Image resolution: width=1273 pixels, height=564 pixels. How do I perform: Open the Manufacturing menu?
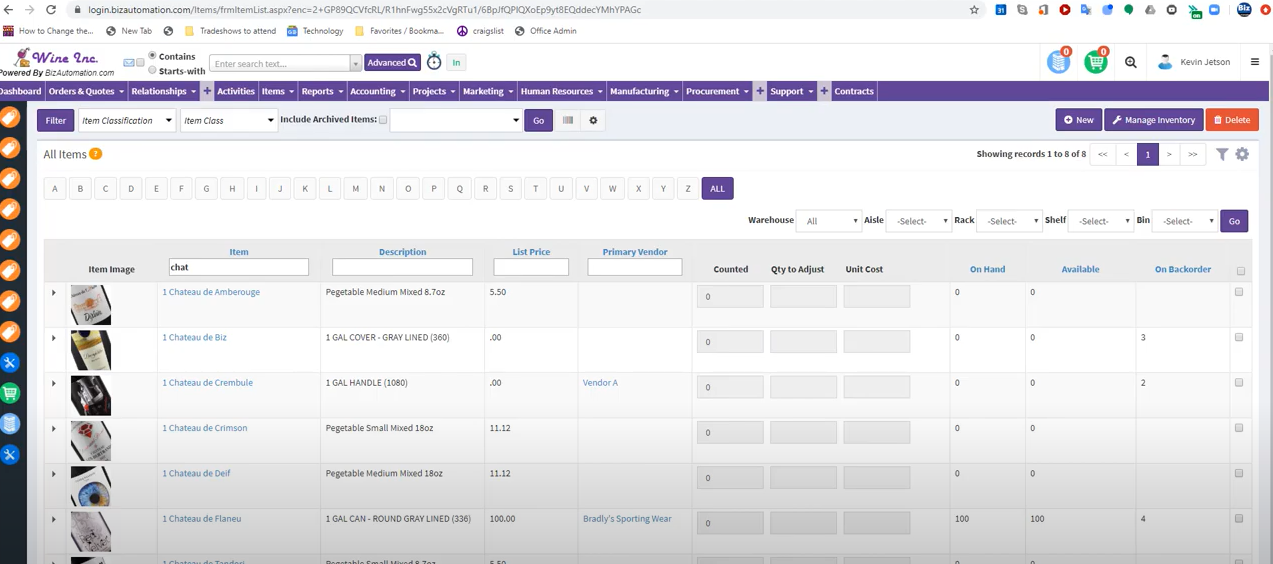[645, 91]
